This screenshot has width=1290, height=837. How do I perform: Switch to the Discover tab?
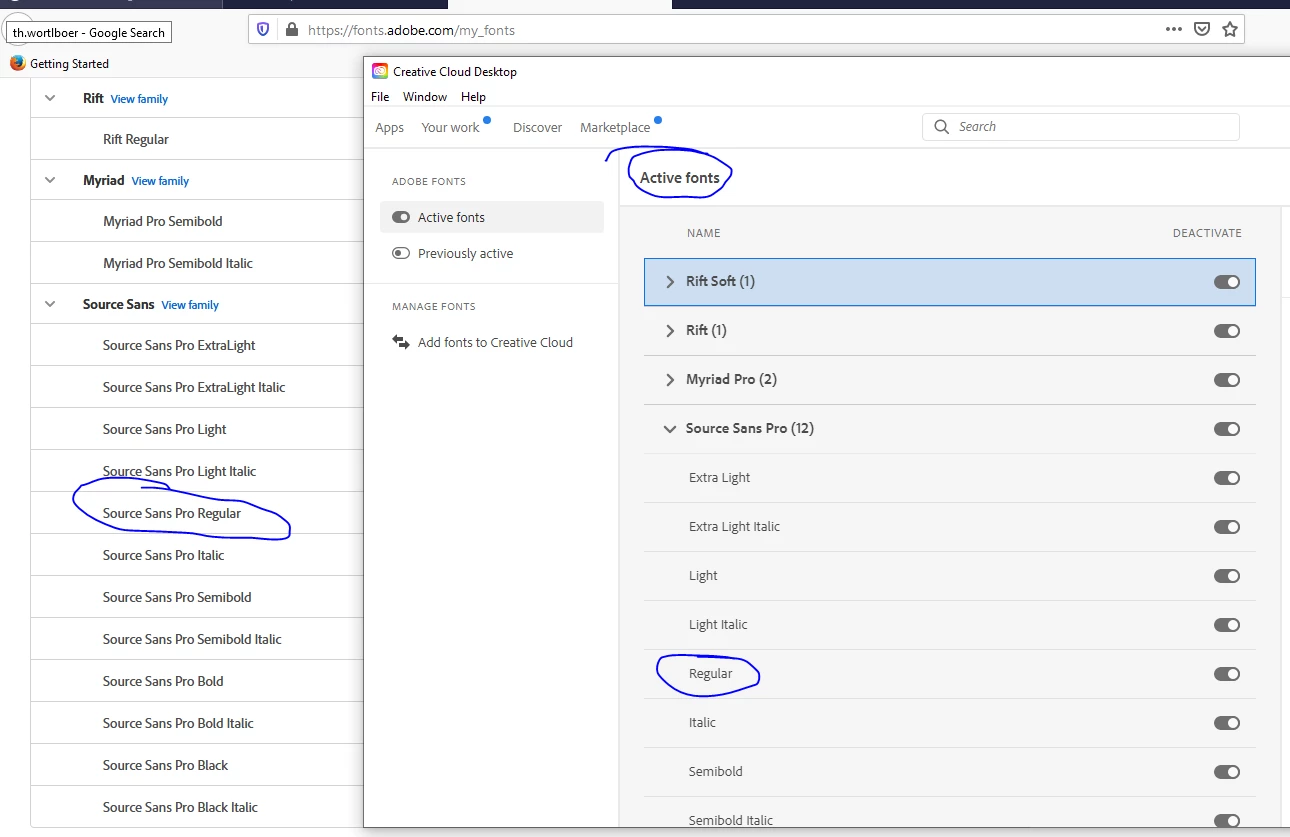click(537, 127)
